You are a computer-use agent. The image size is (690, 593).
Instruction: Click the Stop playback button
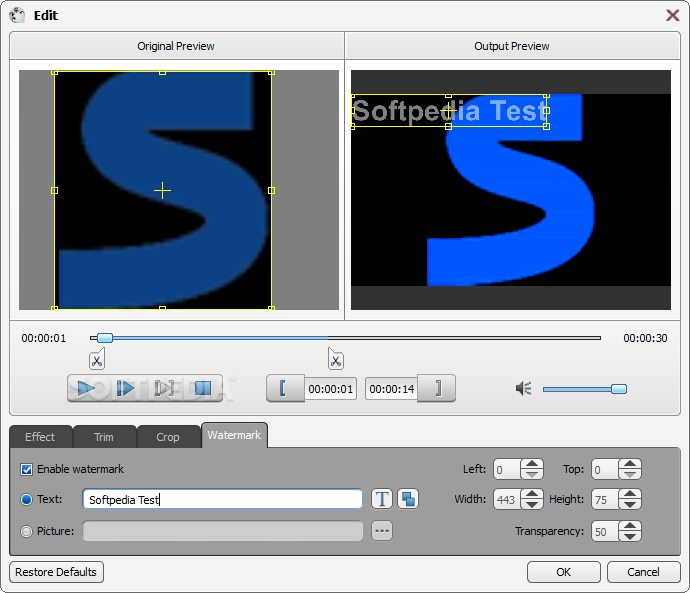(x=203, y=388)
